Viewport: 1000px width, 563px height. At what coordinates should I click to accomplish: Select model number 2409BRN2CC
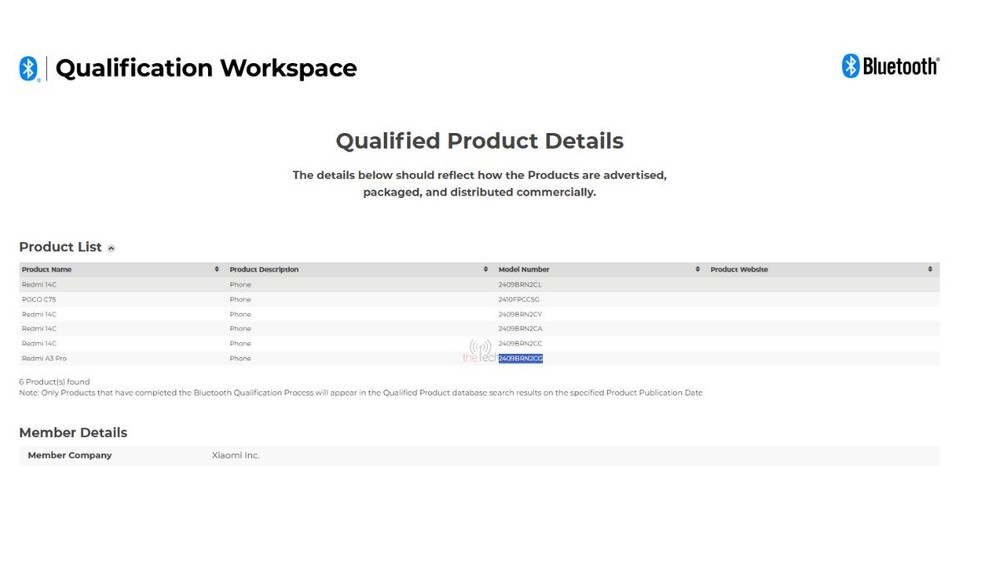520,343
